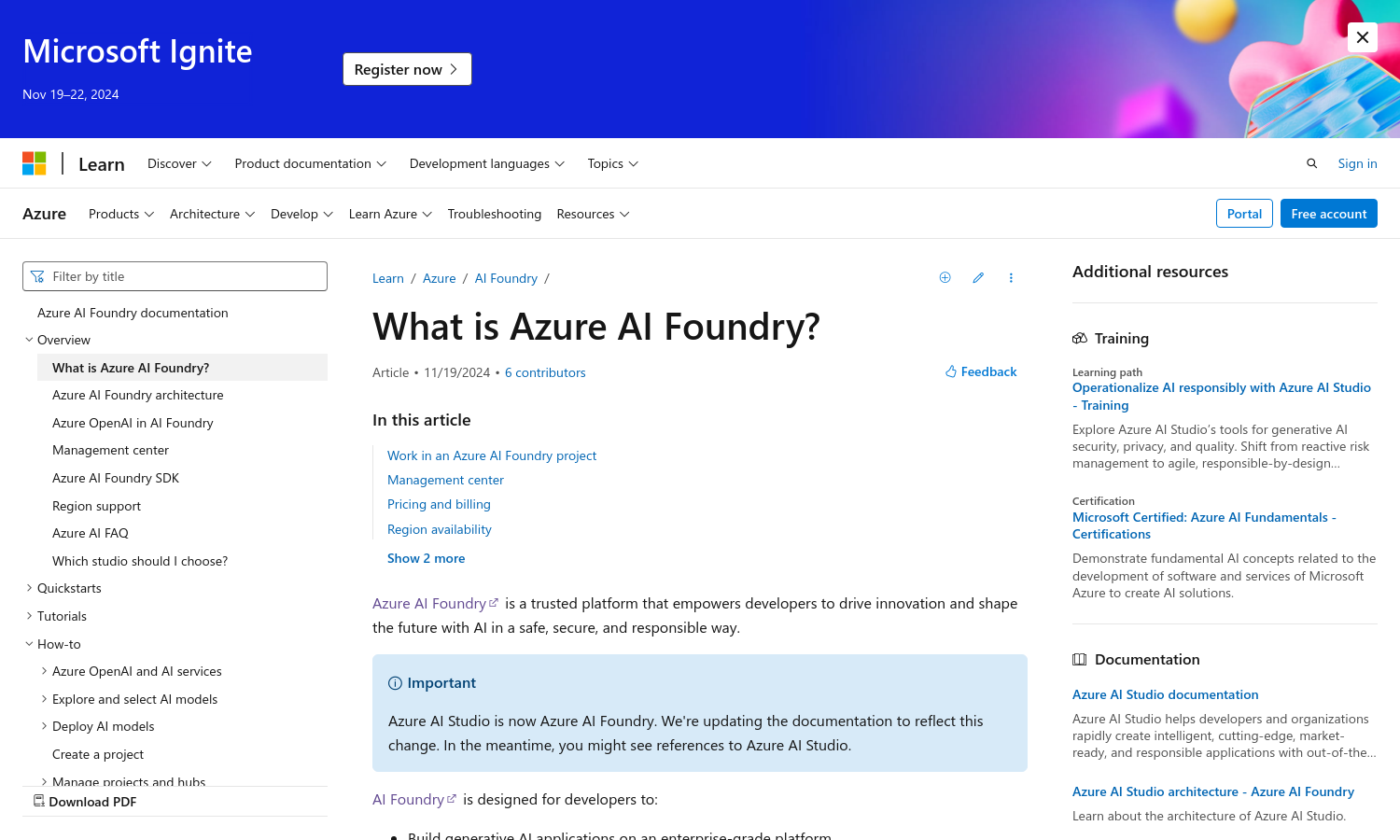This screenshot has width=1400, height=840.
Task: Click the Filter by title input field
Action: coord(175,276)
